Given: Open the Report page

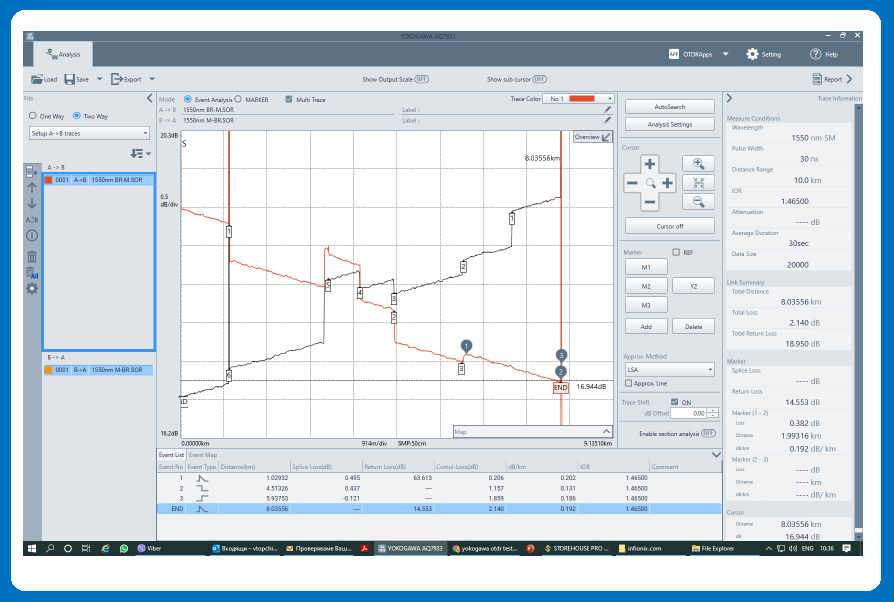Looking at the screenshot, I should (832, 79).
